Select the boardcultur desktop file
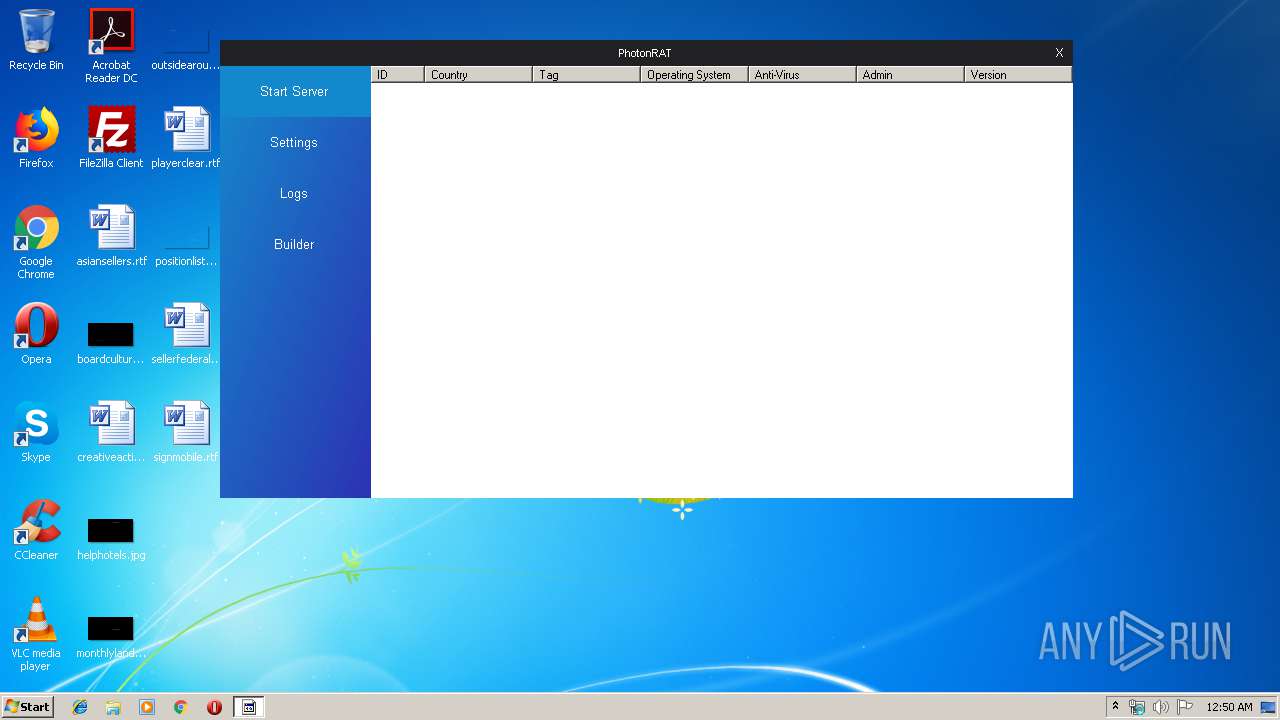The height and width of the screenshot is (720, 1280). pos(111,341)
